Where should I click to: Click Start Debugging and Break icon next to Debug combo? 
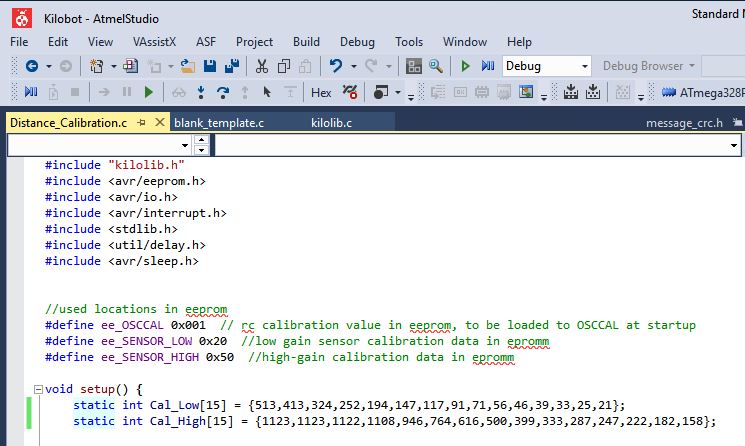[x=488, y=66]
